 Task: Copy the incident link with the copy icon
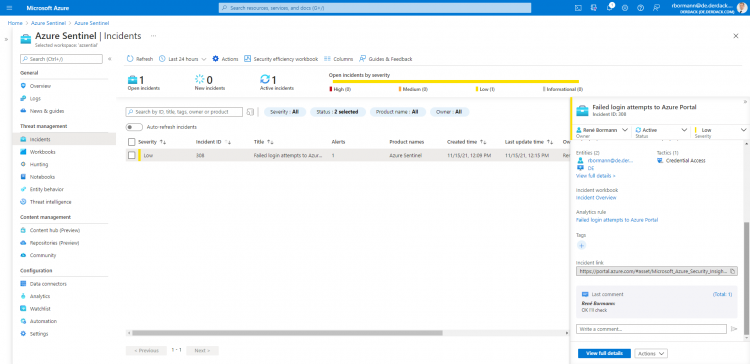click(732, 271)
